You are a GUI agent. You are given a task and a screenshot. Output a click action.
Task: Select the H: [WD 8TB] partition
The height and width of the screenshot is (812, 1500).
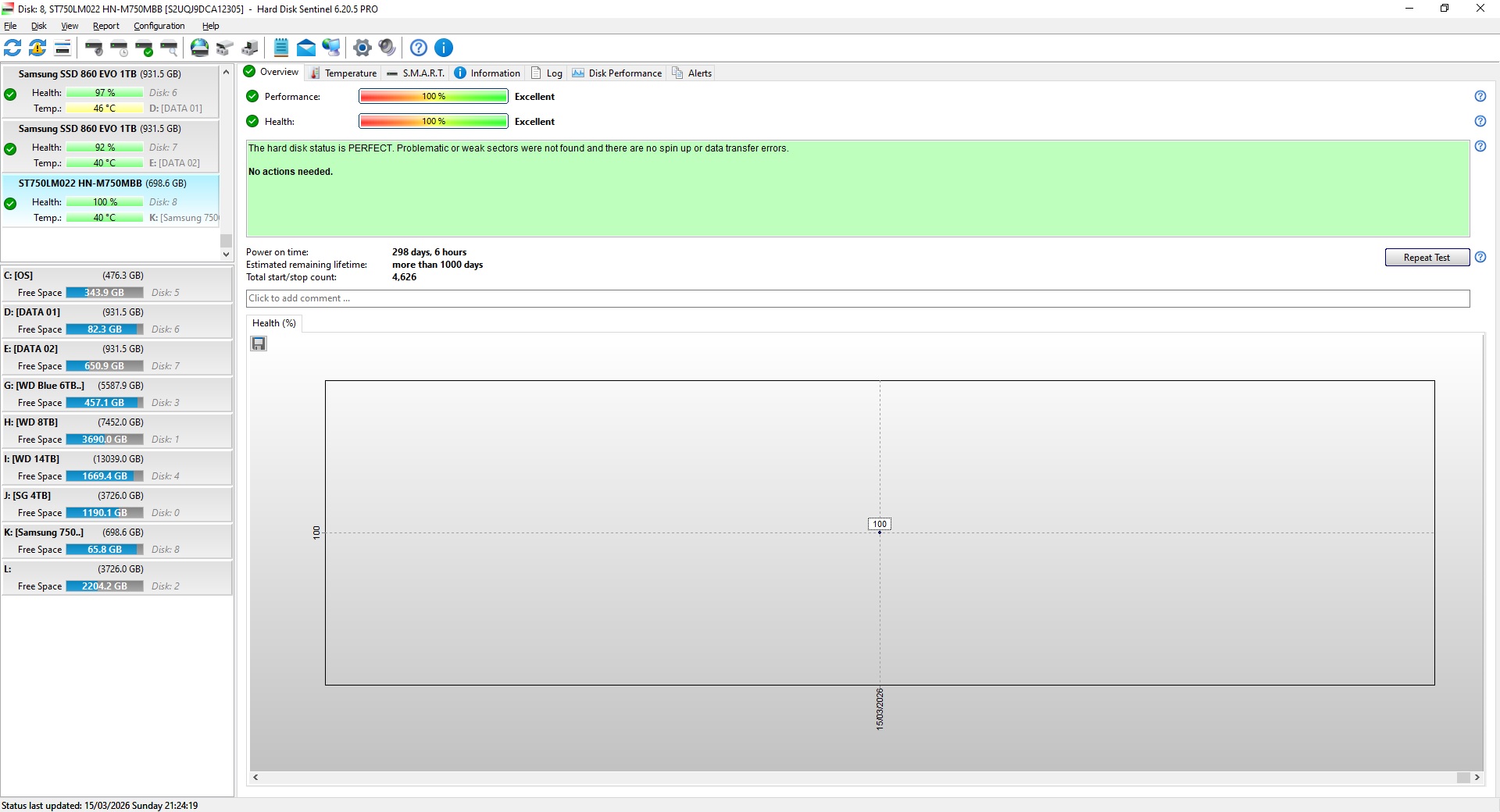(x=116, y=431)
